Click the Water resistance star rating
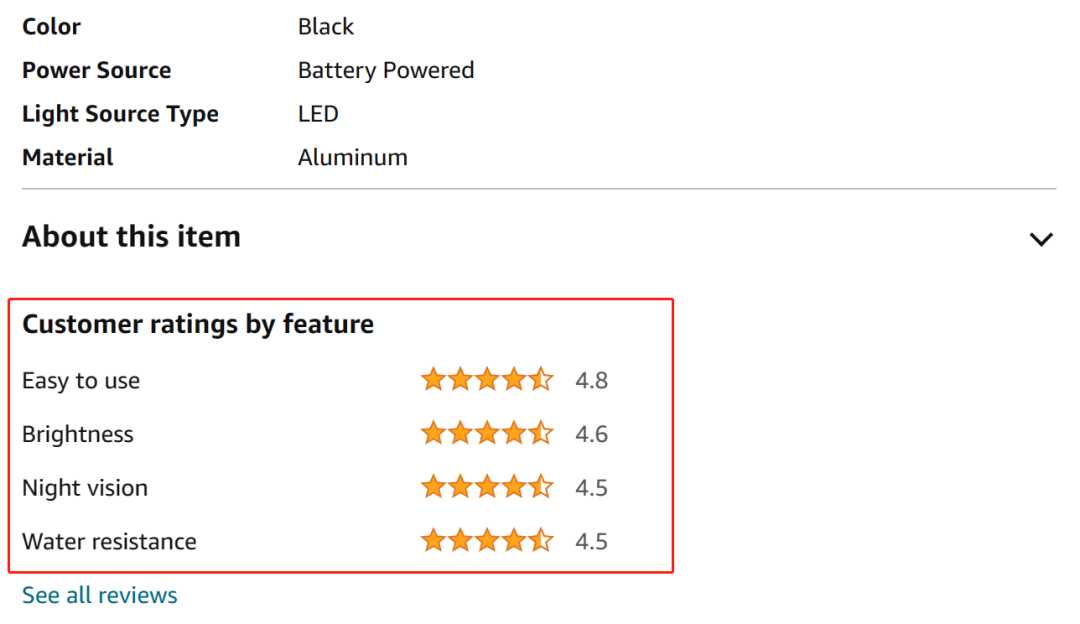 [x=487, y=541]
